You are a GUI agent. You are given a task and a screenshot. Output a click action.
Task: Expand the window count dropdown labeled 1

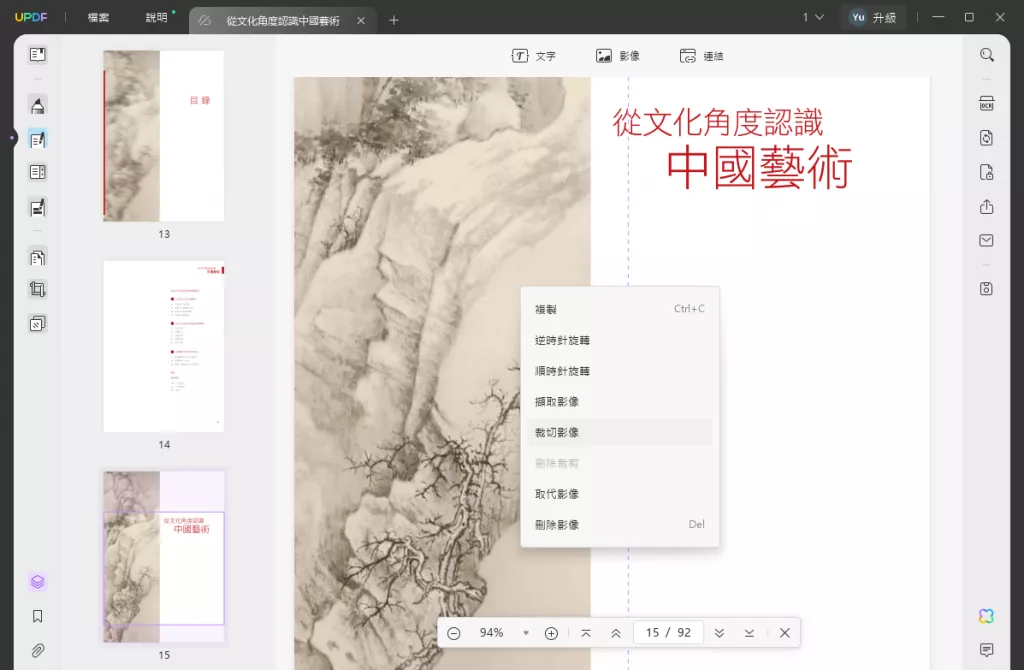pos(813,18)
